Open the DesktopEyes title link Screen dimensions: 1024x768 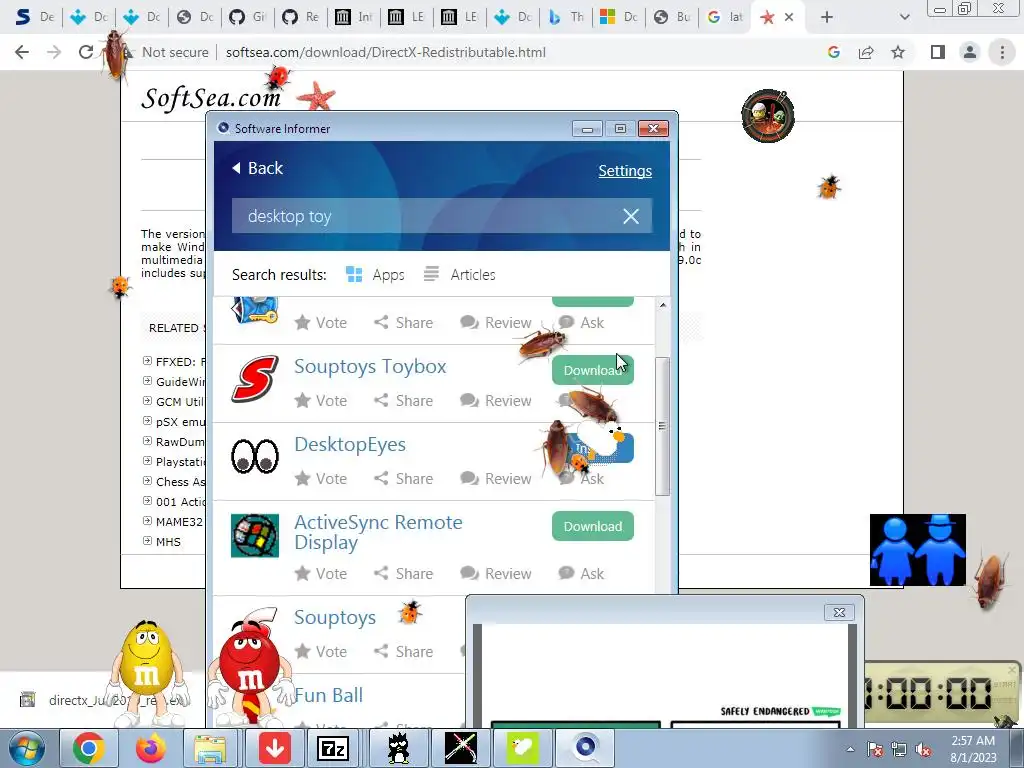click(x=350, y=445)
